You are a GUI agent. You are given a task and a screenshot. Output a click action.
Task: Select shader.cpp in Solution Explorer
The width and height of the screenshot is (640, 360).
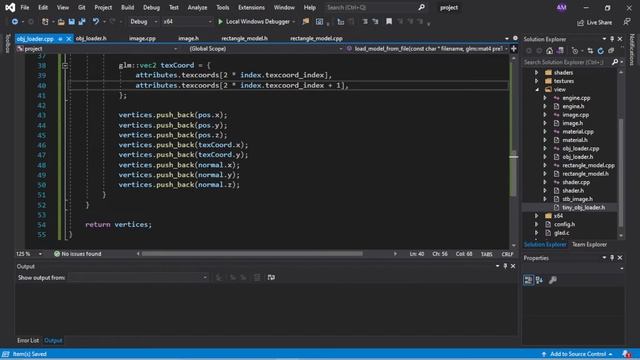point(576,182)
